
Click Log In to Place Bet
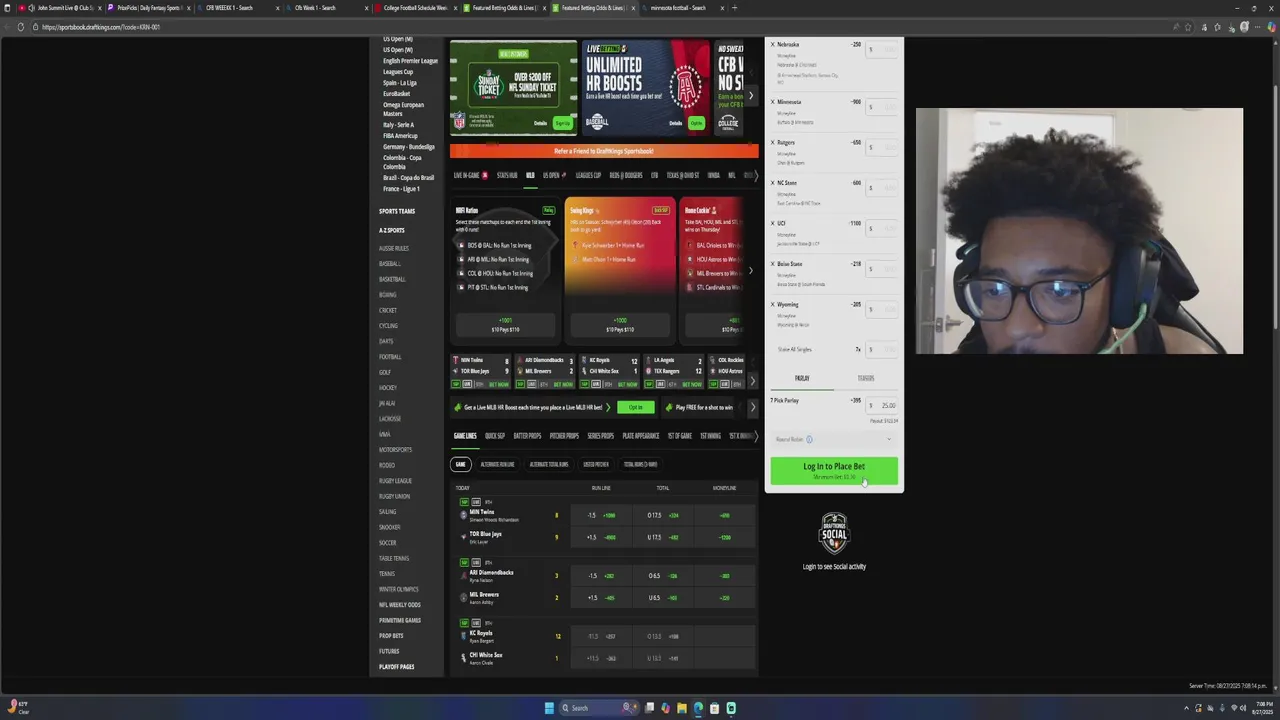pyautogui.click(x=834, y=470)
